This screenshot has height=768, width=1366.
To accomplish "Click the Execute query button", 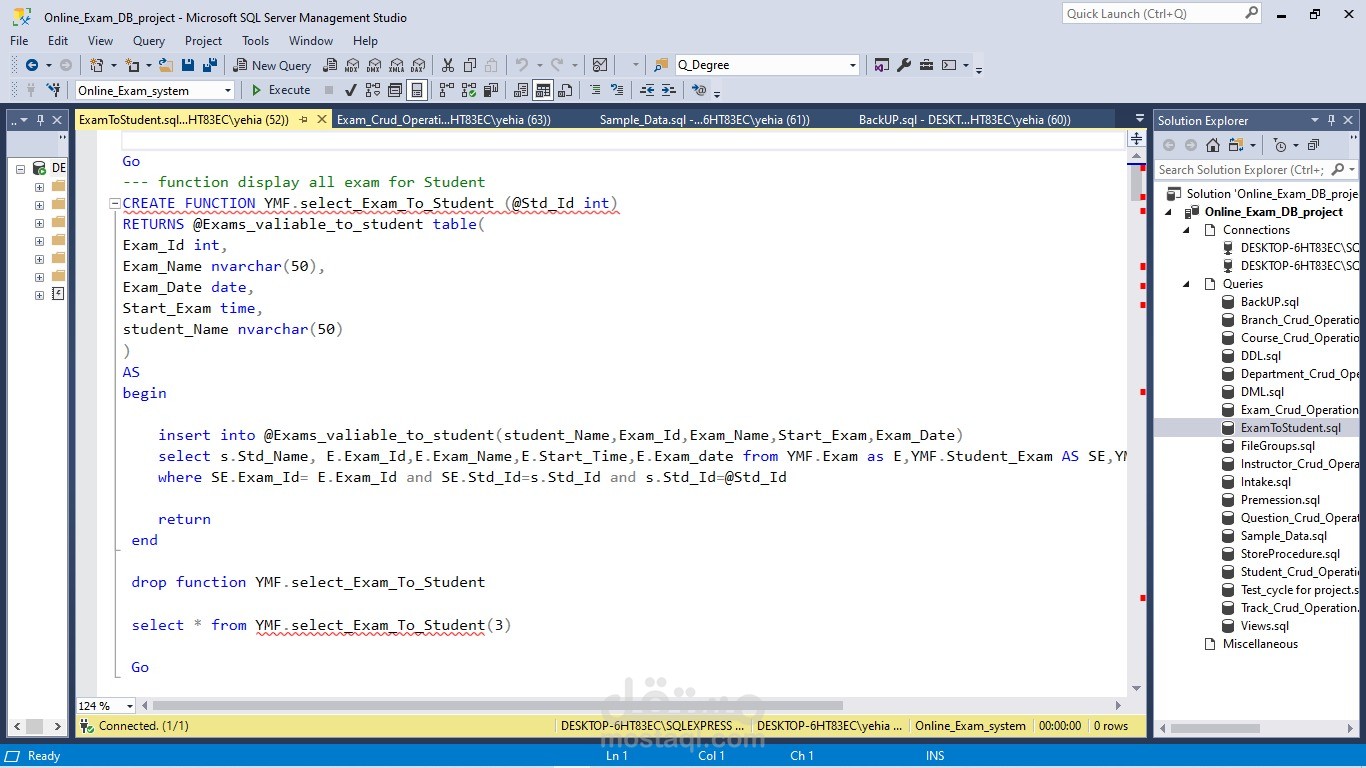I will click(x=281, y=90).
